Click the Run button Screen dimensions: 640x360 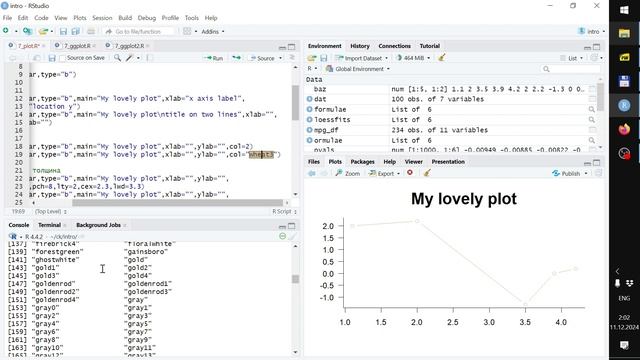(213, 58)
